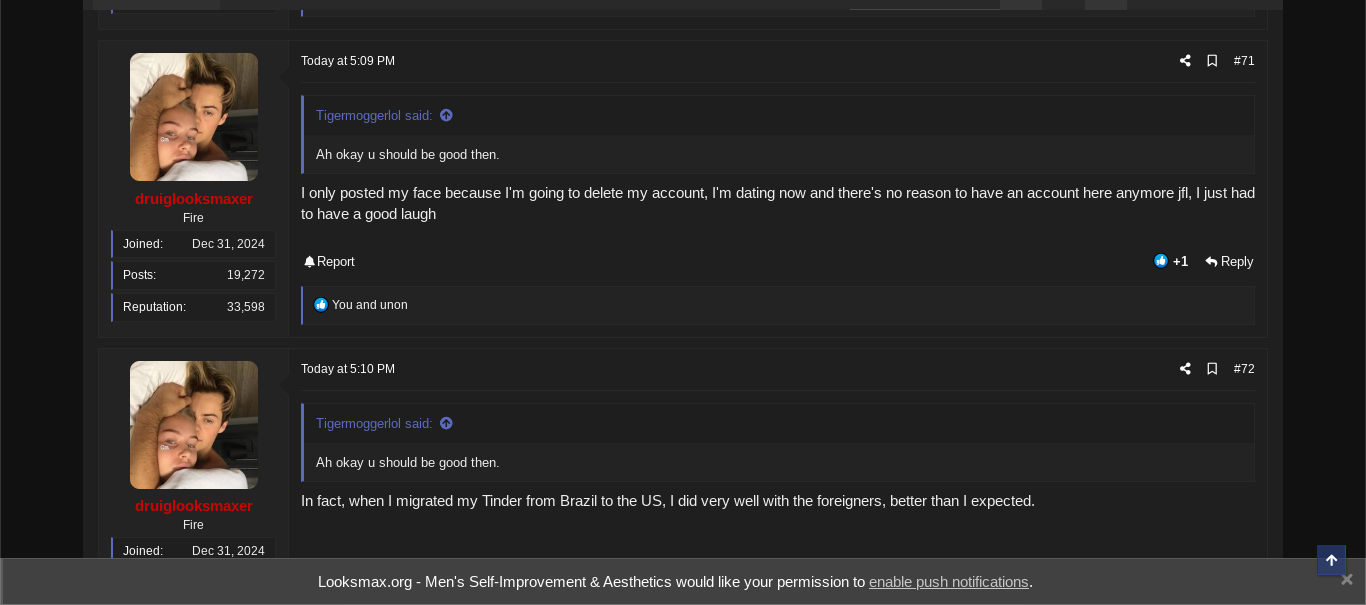Reply to post #71
The height and width of the screenshot is (605, 1366).
click(x=1229, y=262)
